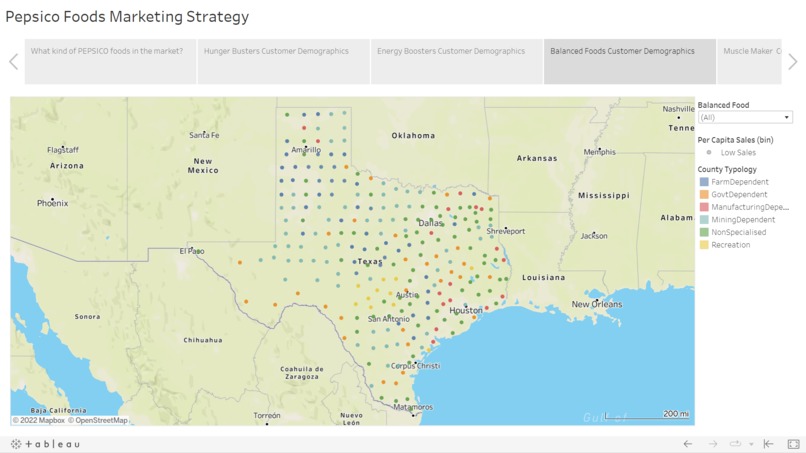Click Recreation yellow color swatch
Image resolution: width=806 pixels, height=453 pixels.
coord(704,245)
